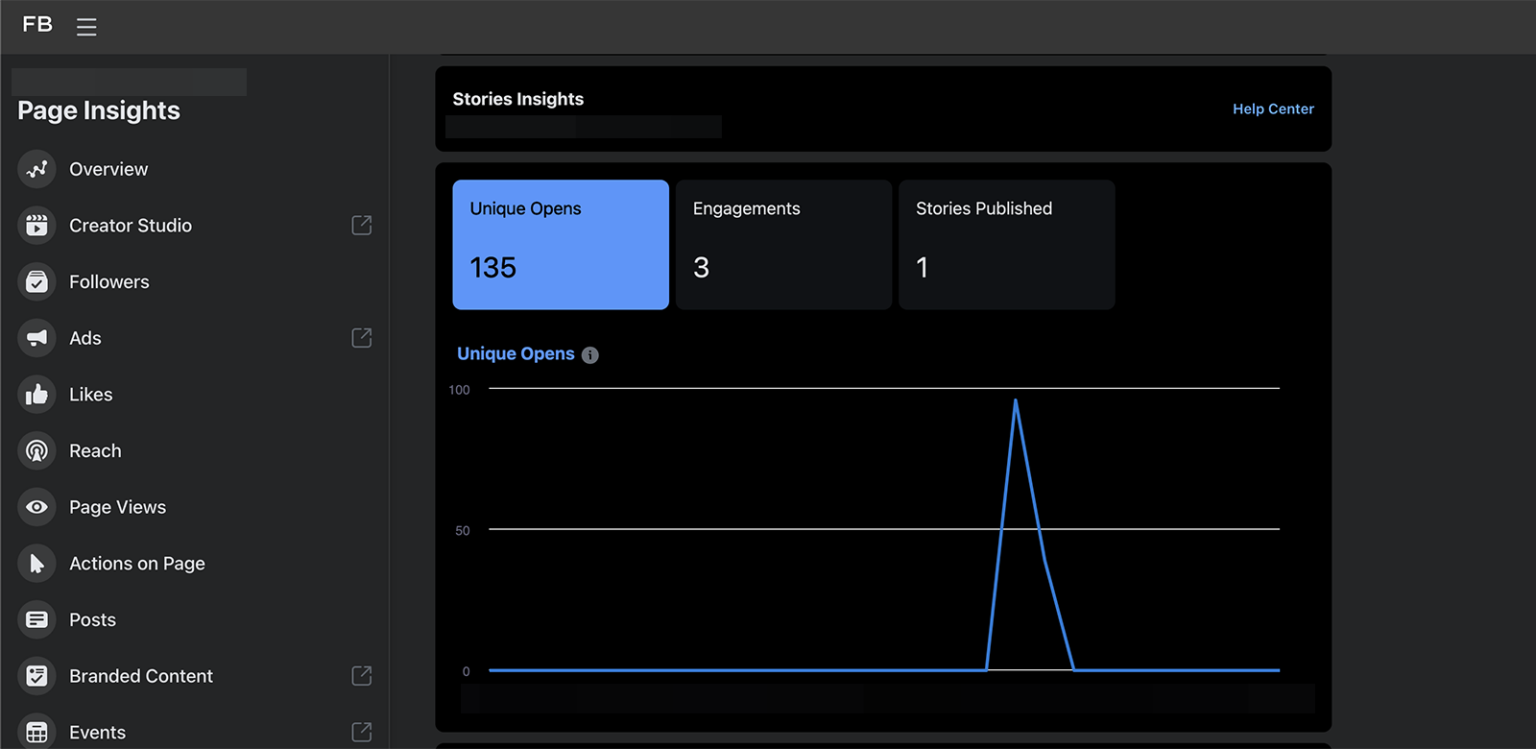This screenshot has height=749, width=1536.
Task: Click the Actions on Page cursor icon
Action: [36, 563]
